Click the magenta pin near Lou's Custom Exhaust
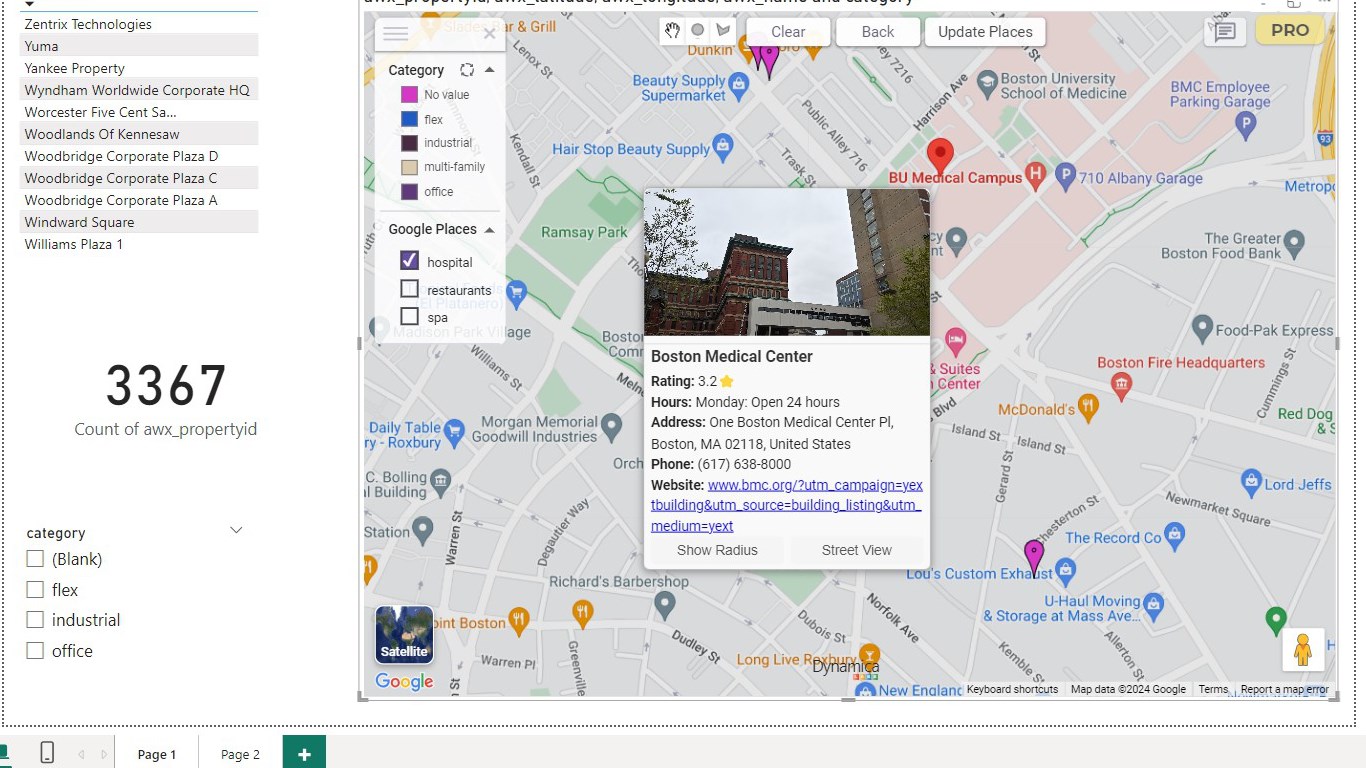This screenshot has height=768, width=1366. point(1034,557)
